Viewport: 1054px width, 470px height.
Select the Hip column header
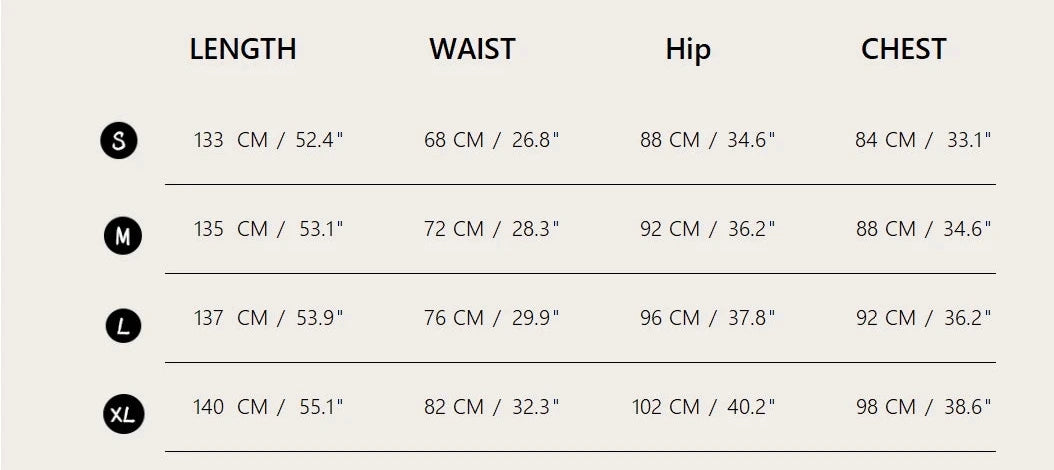click(x=688, y=50)
